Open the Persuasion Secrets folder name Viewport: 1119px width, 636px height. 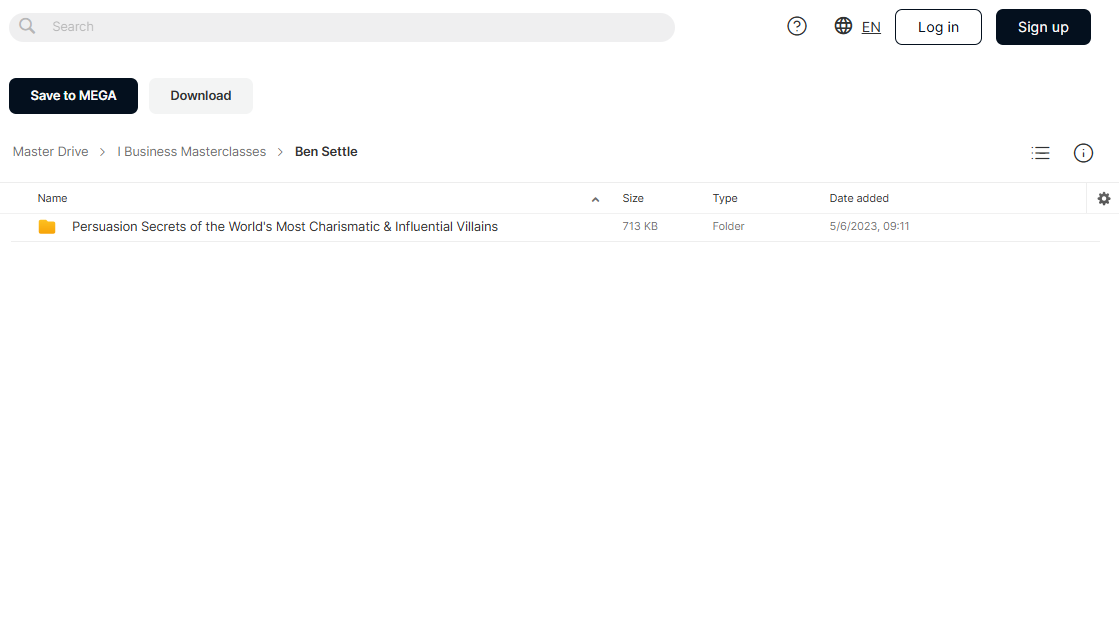click(285, 226)
